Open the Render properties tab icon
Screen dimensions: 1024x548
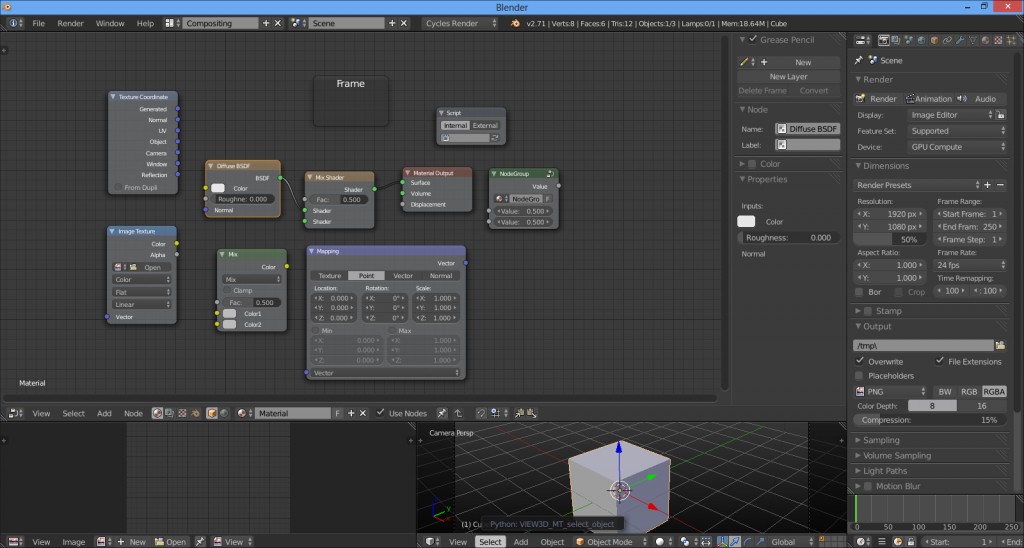coord(883,41)
